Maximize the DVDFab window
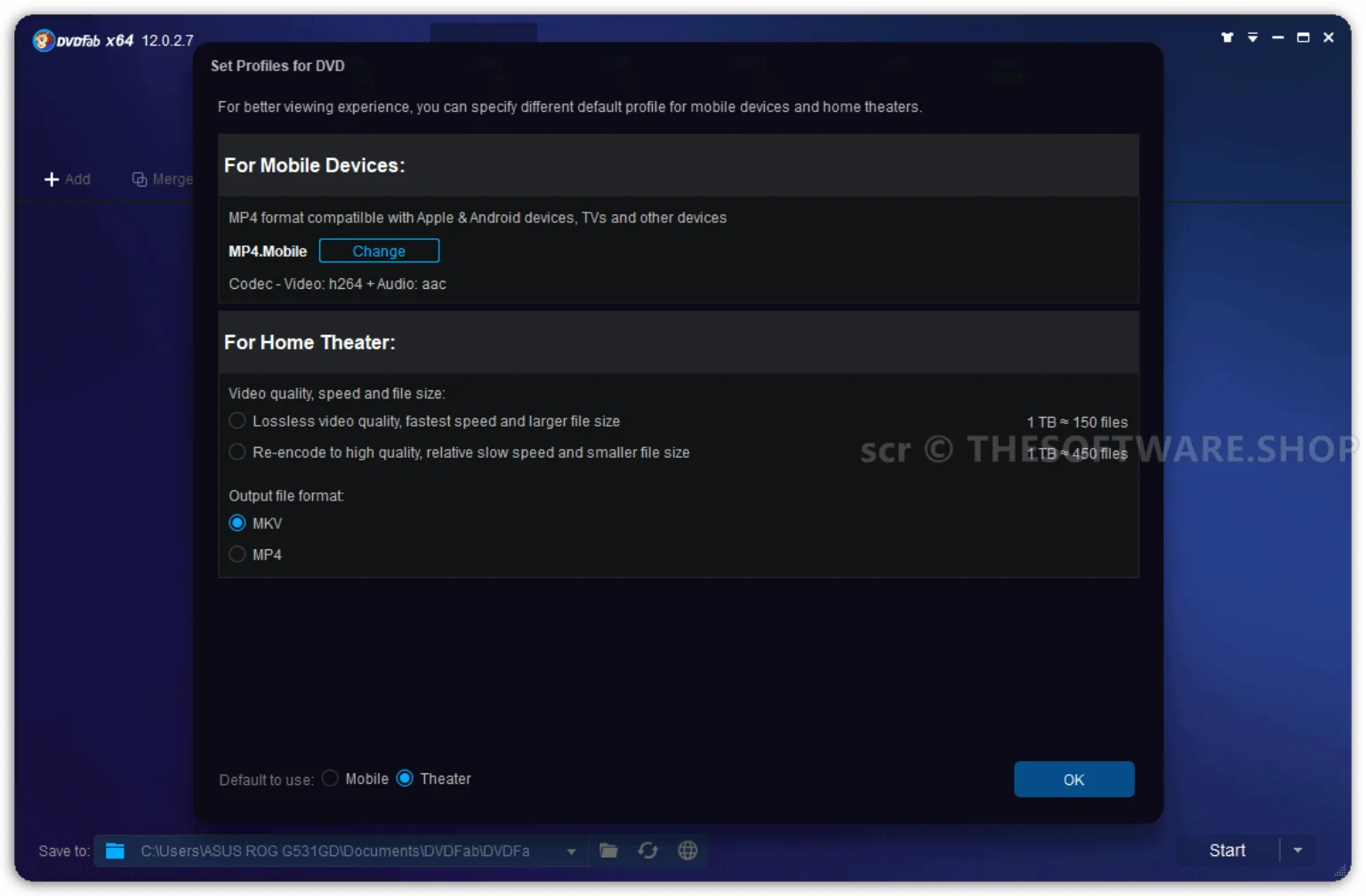 [1303, 37]
